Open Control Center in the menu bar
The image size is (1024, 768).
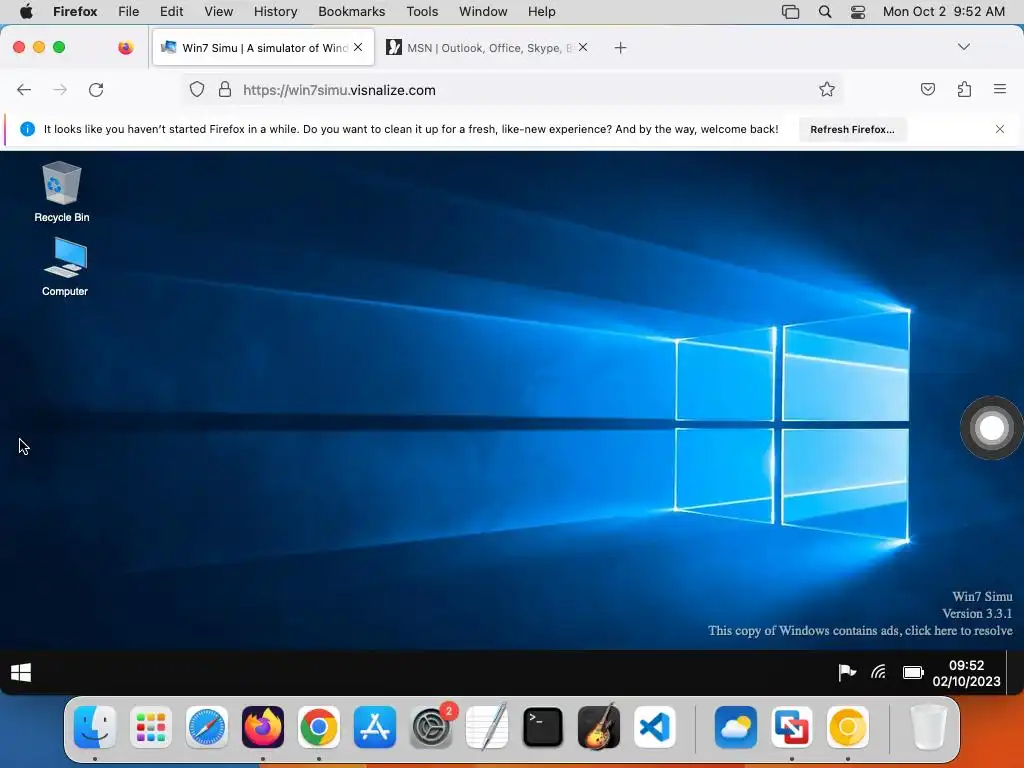[x=857, y=12]
